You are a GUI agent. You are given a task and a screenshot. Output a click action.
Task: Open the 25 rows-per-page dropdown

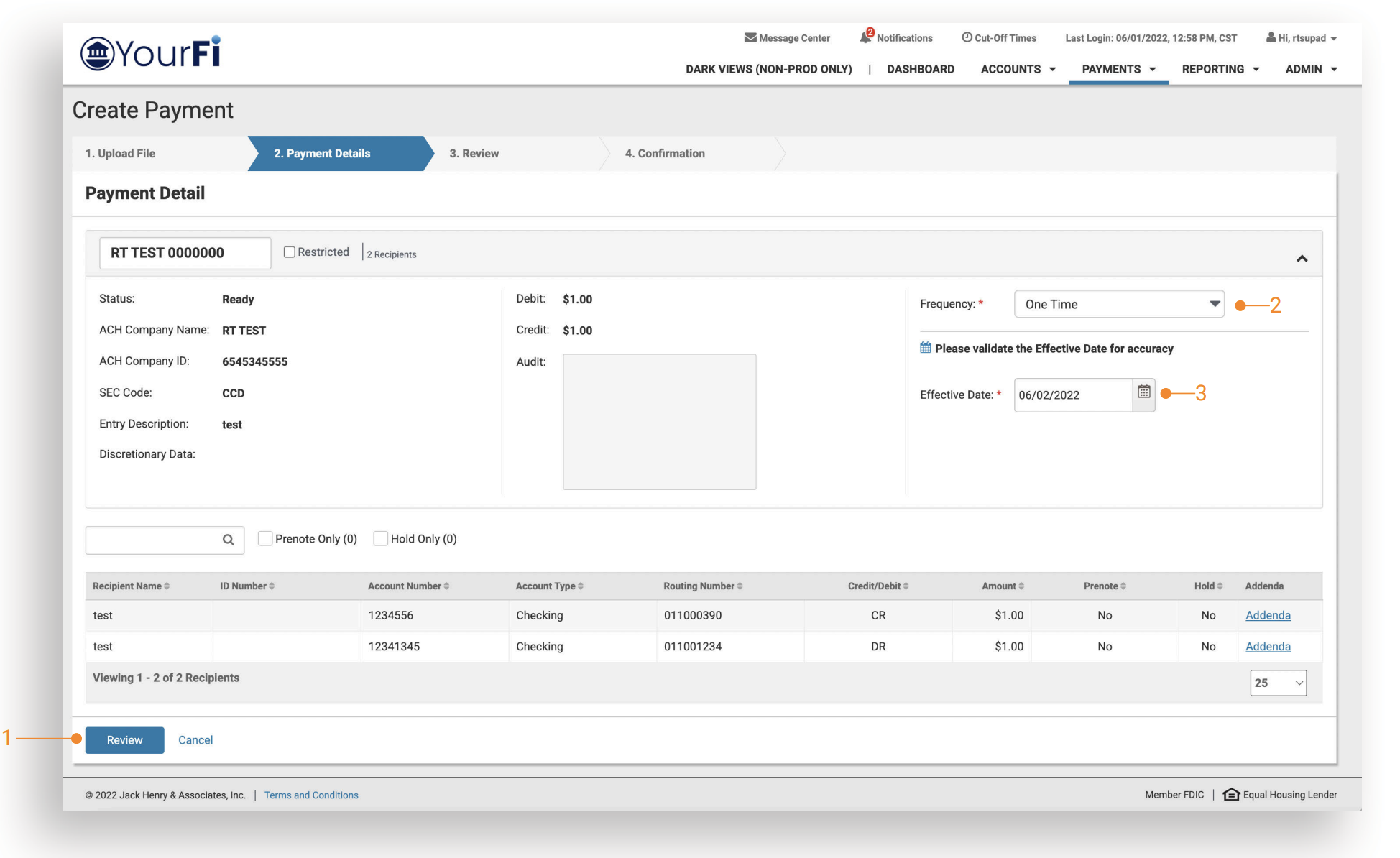click(1278, 683)
